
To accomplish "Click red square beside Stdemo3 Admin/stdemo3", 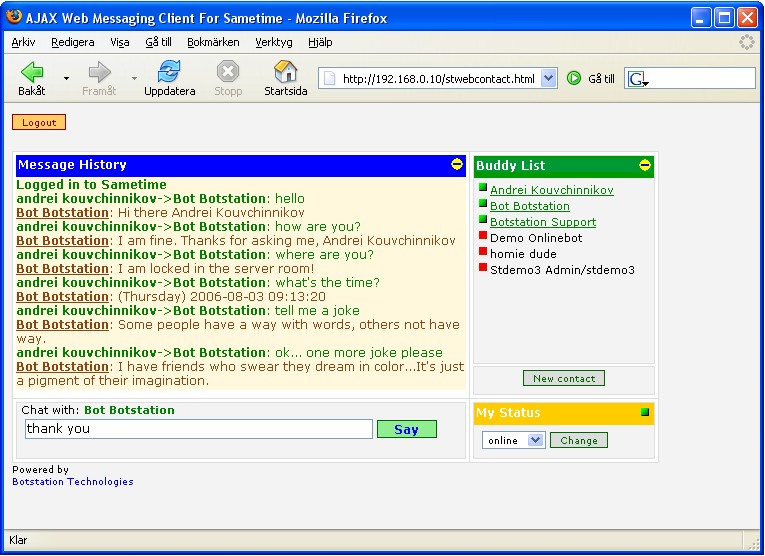I will coord(483,267).
